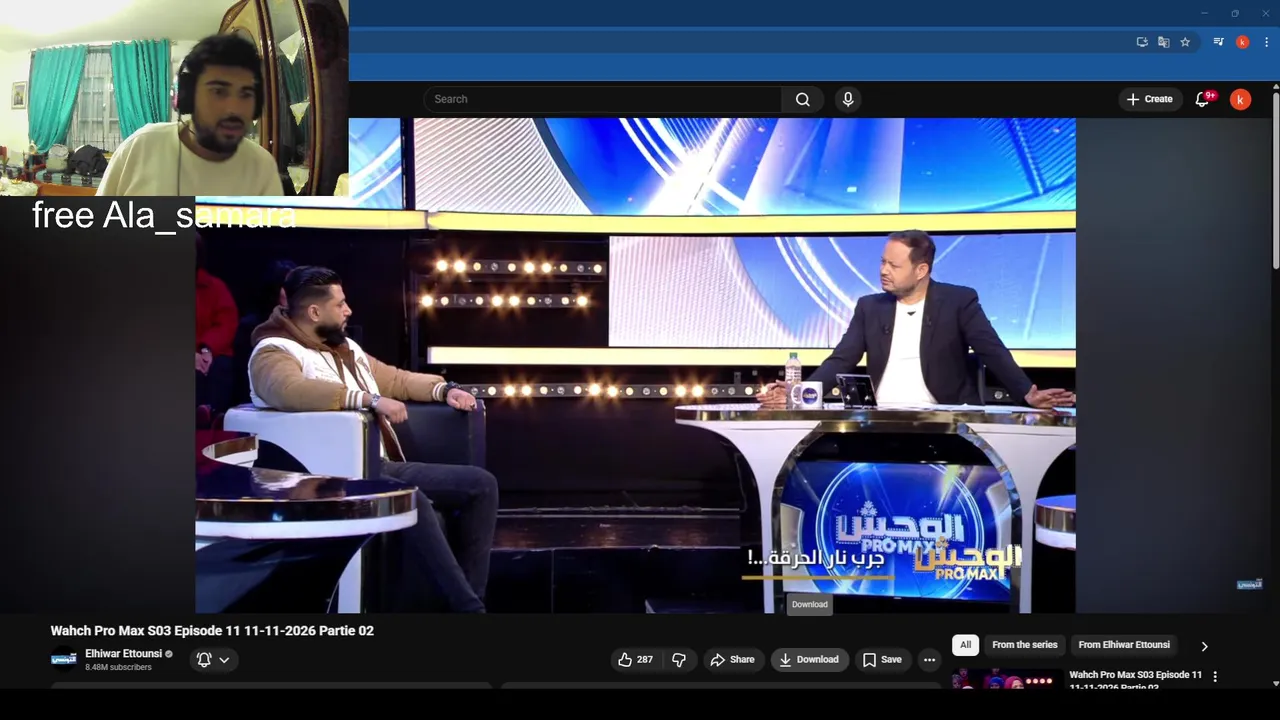Like the video with thumbs up
The height and width of the screenshot is (720, 1280).
pyautogui.click(x=635, y=660)
